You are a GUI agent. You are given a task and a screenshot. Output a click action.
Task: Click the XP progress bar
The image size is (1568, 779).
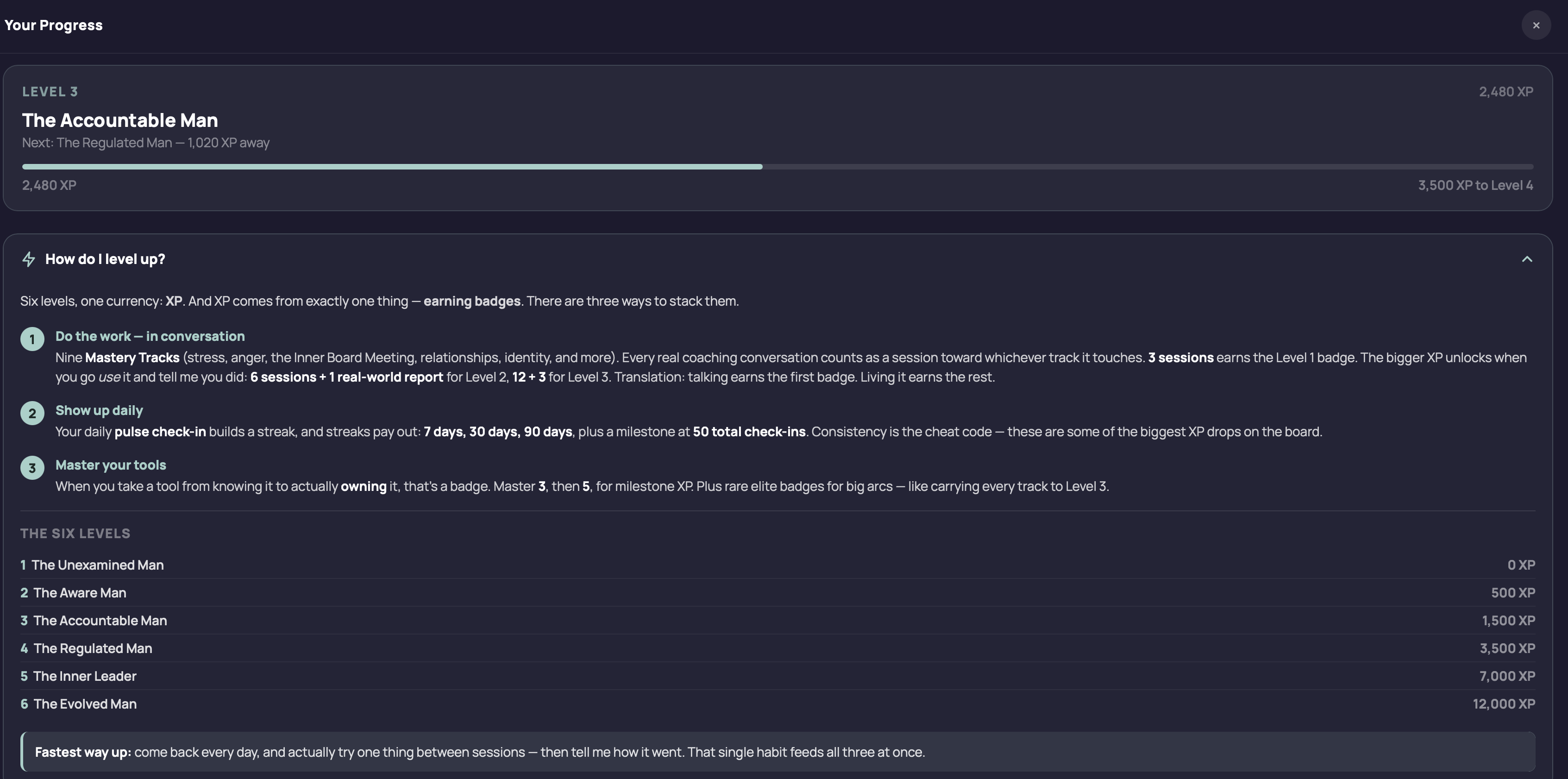[x=778, y=166]
